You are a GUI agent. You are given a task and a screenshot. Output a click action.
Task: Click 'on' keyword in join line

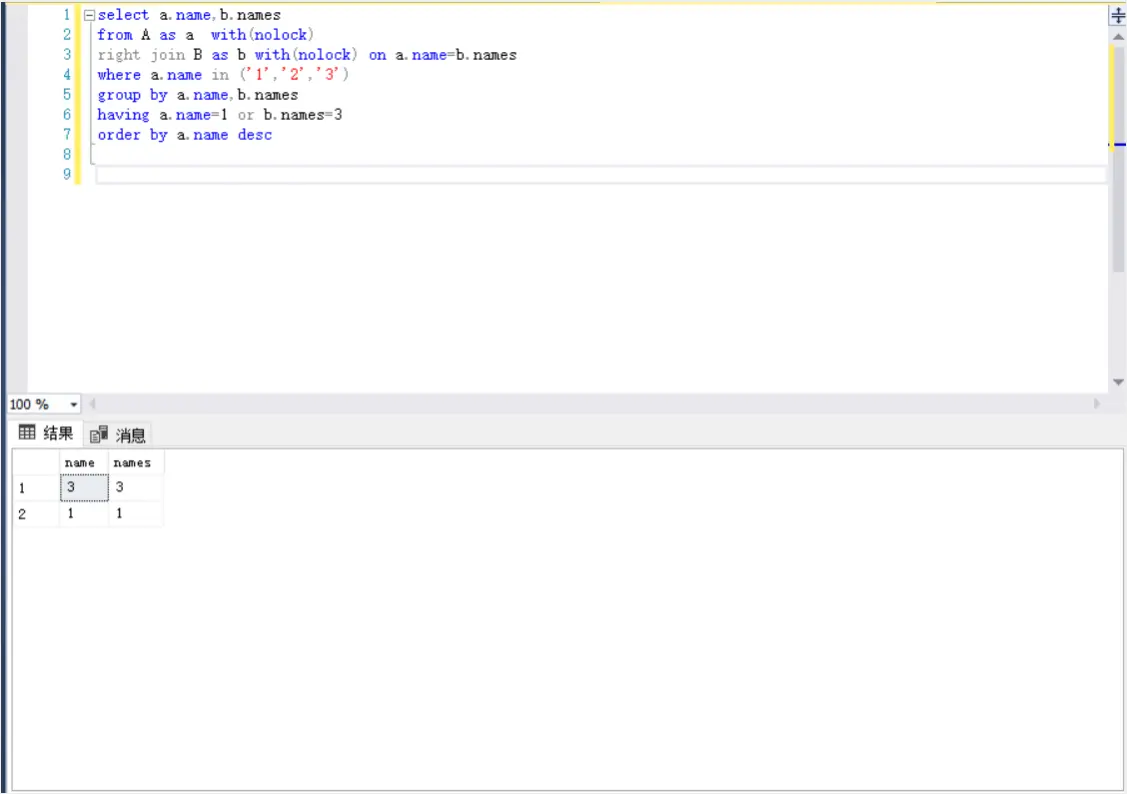point(377,55)
